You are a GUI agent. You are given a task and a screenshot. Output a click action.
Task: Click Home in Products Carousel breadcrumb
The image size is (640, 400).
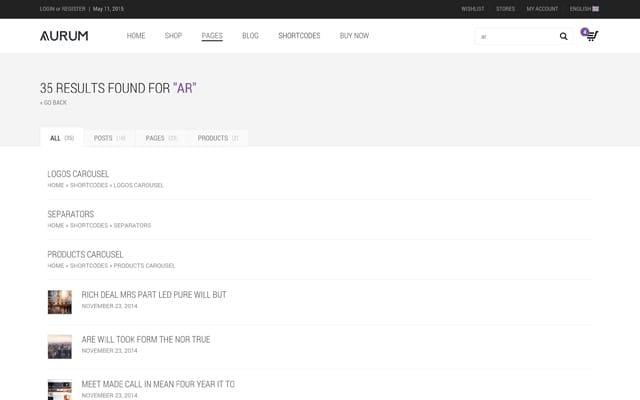click(56, 266)
